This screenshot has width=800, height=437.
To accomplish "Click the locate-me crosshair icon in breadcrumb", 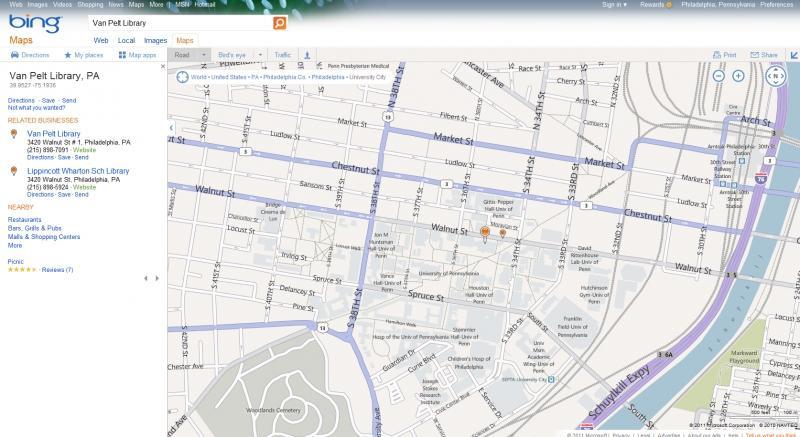I will (x=182, y=77).
